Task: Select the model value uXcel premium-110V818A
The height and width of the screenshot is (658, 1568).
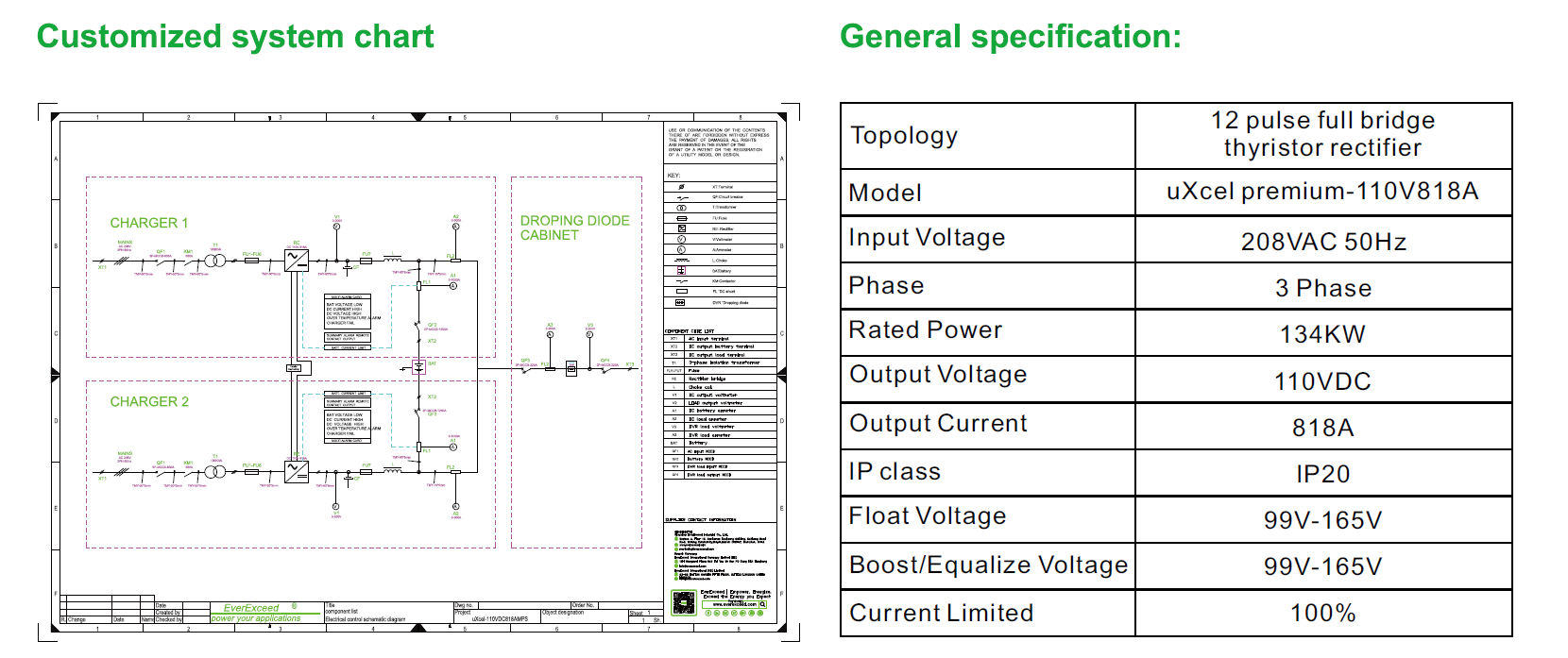Action: [1322, 192]
